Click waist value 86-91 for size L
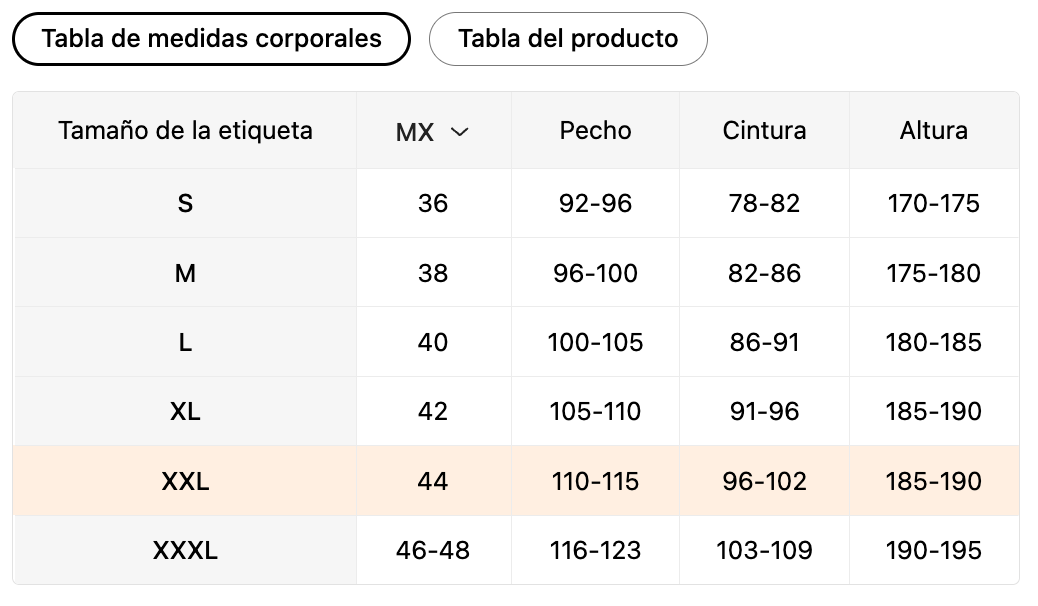The image size is (1038, 606). (764, 342)
